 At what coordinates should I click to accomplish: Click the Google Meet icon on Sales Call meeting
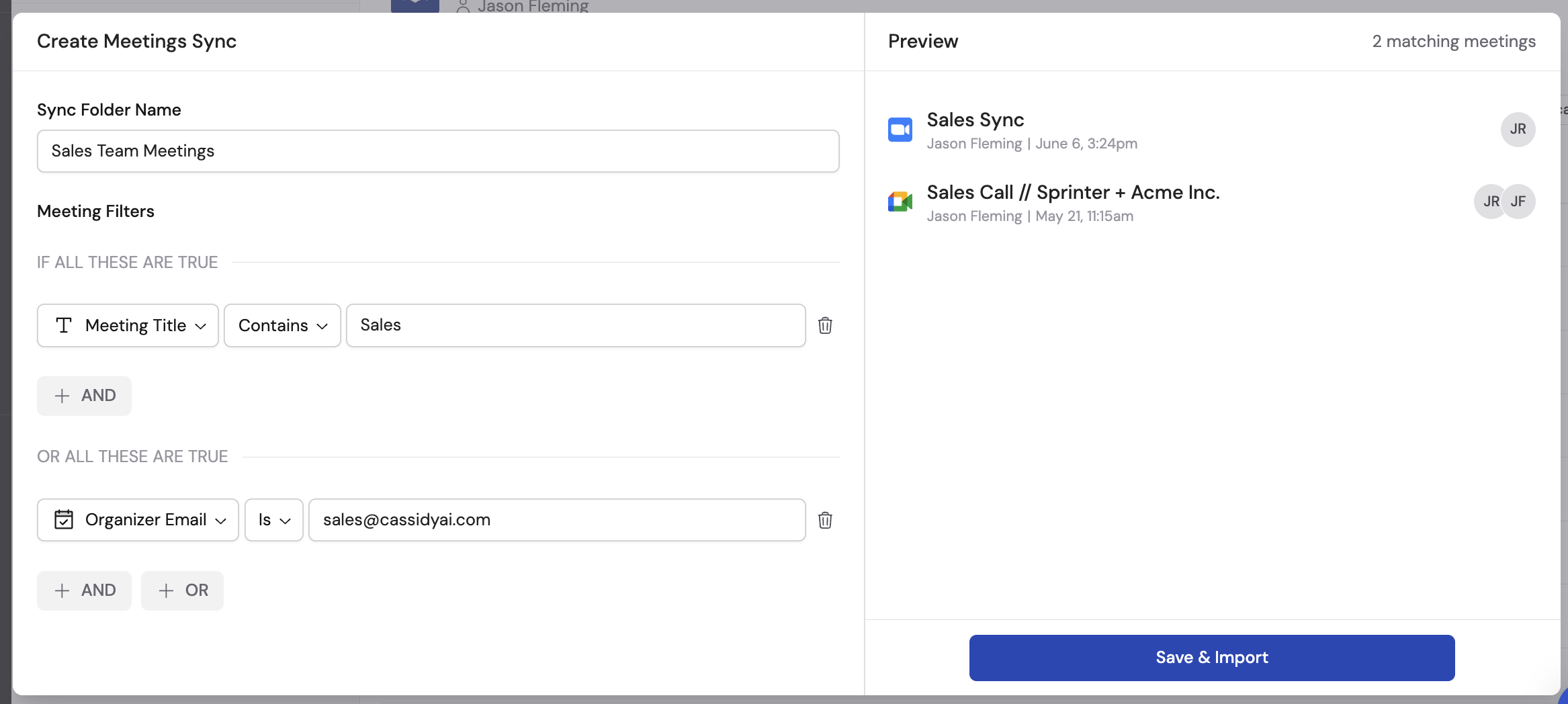click(900, 202)
